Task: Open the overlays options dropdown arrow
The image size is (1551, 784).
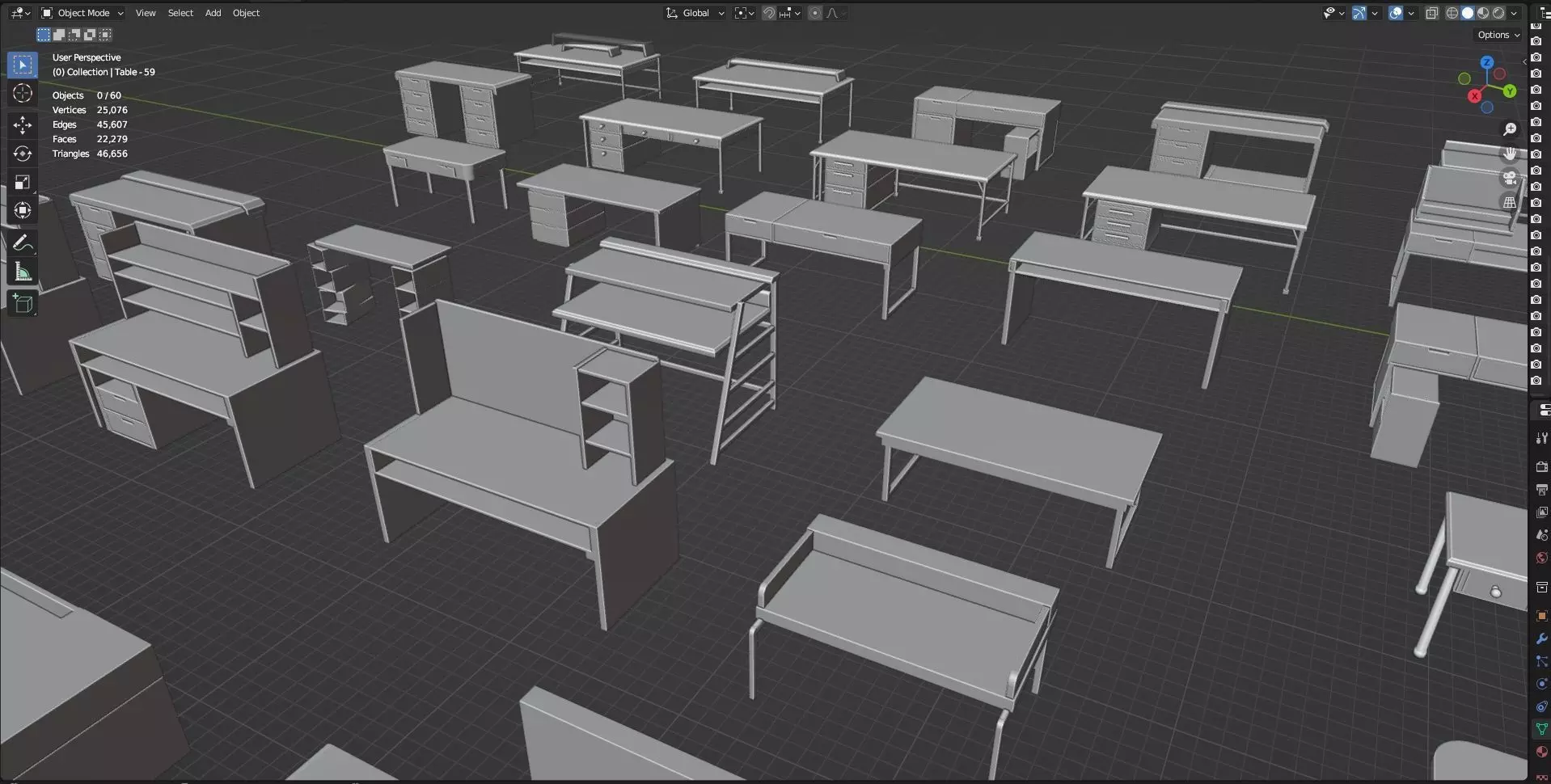Action: pos(1411,13)
